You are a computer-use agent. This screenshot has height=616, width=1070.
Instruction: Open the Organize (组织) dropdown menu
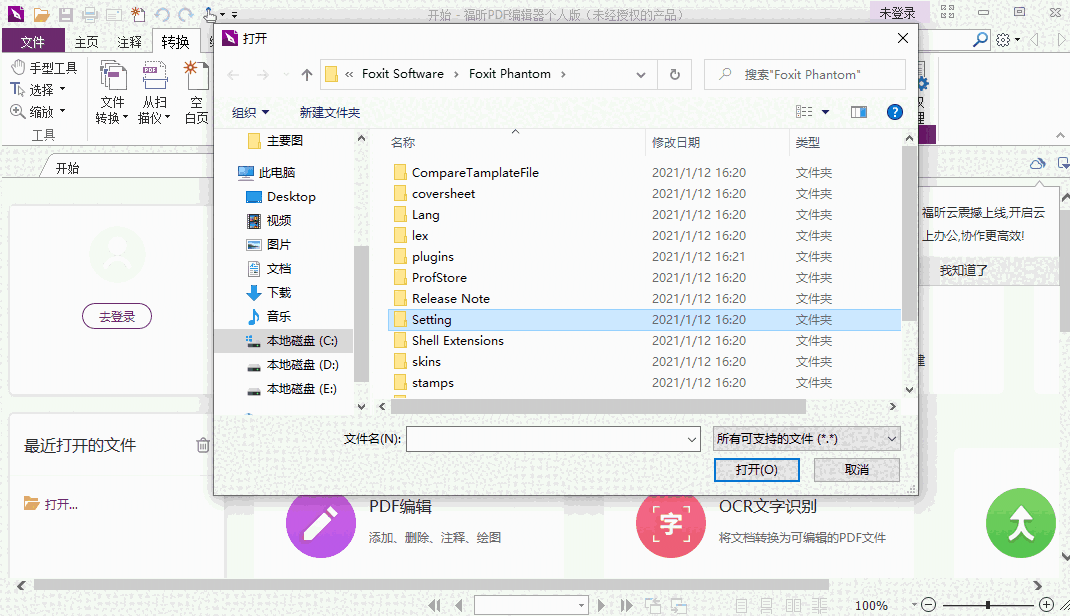click(x=250, y=113)
